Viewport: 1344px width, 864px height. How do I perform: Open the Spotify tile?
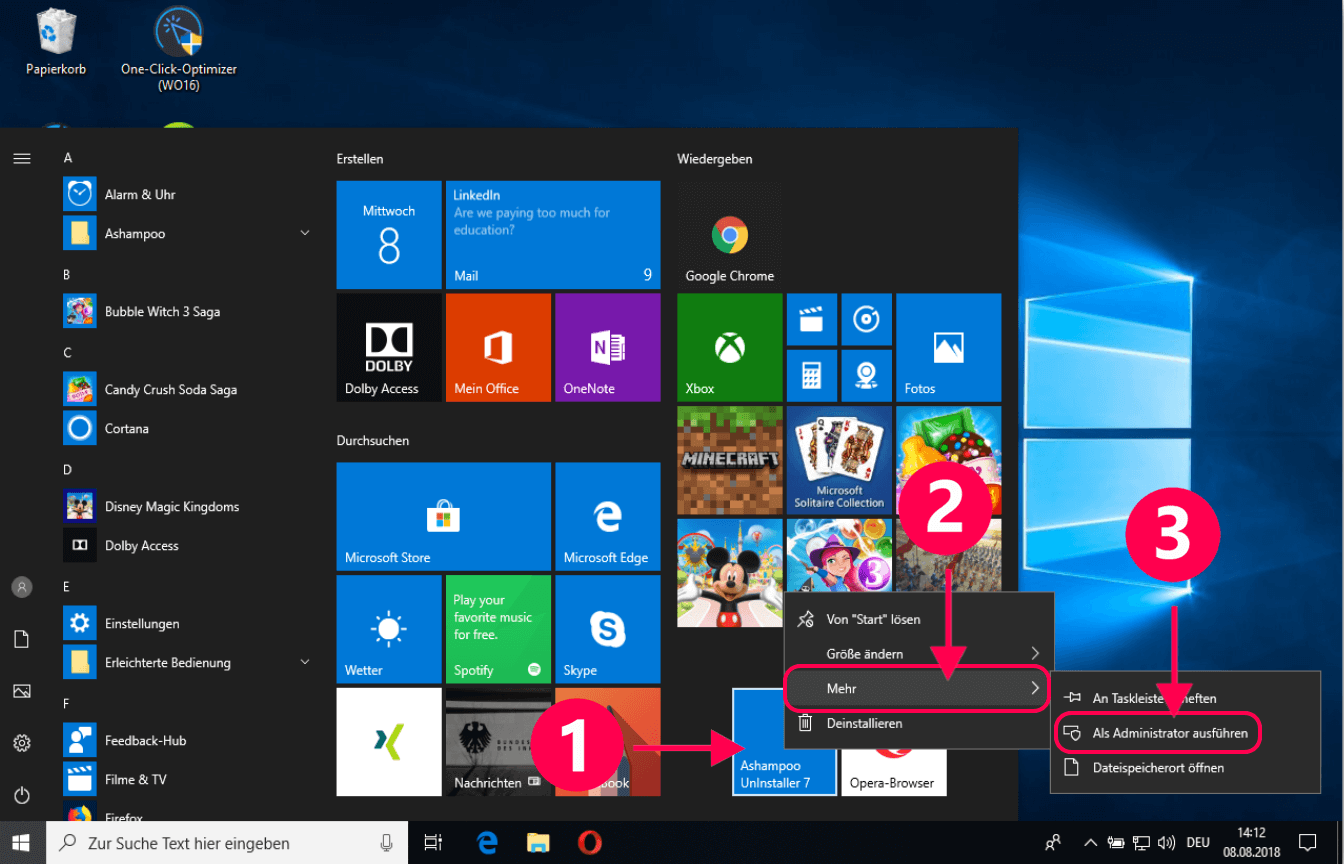point(498,629)
